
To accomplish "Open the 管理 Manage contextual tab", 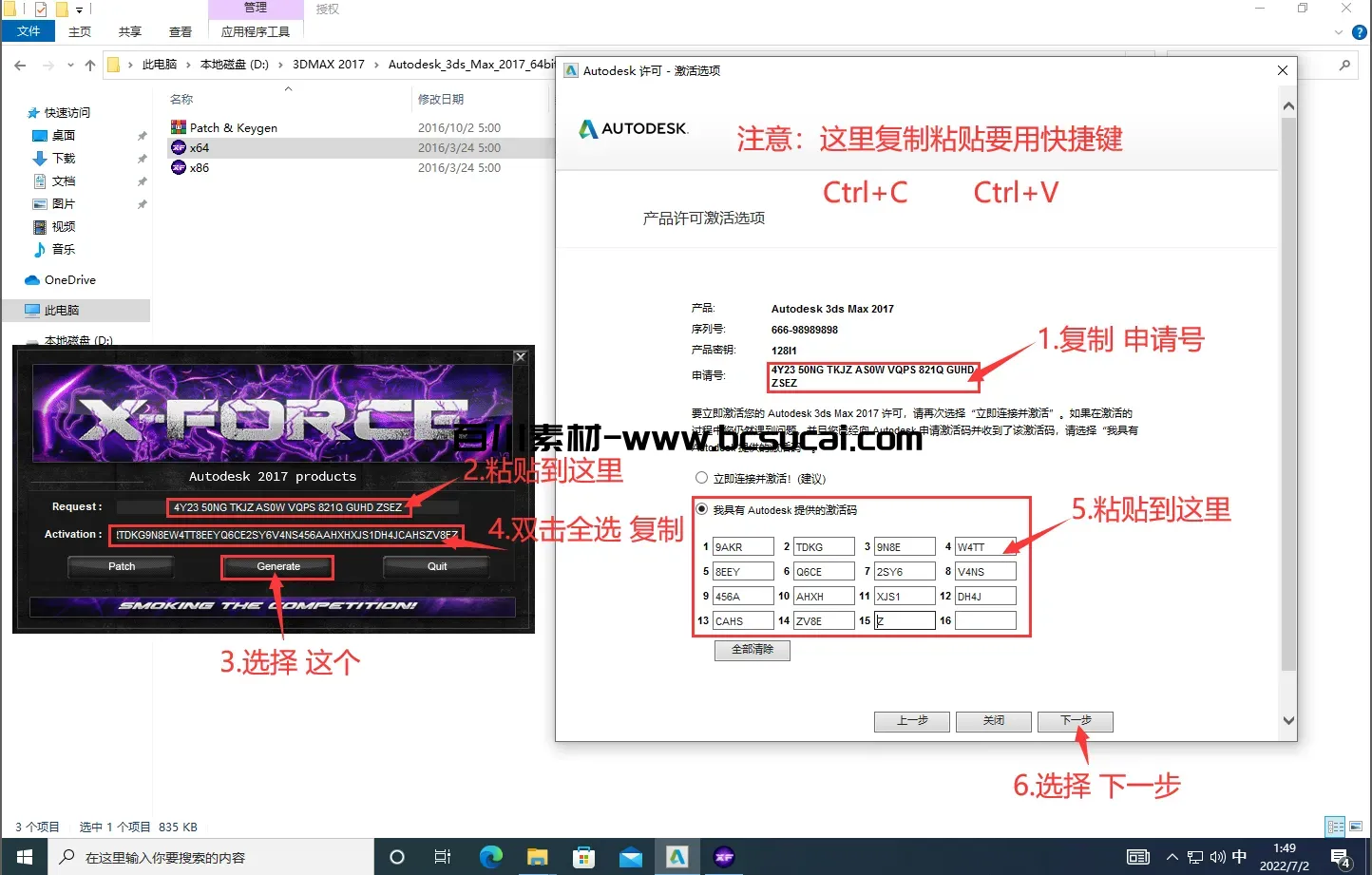I will [x=256, y=8].
